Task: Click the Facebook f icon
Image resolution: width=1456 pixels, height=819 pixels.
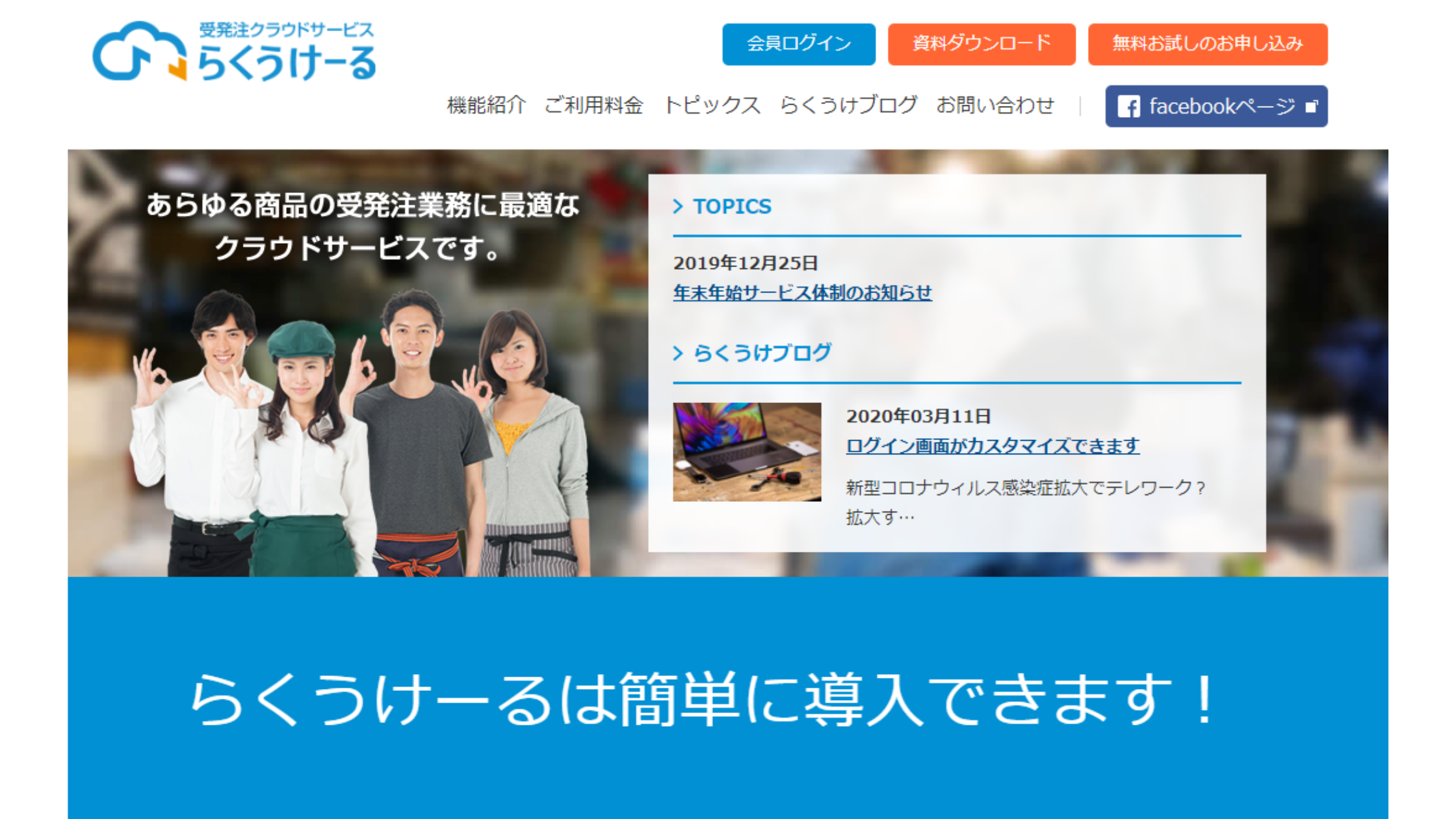Action: tap(1128, 107)
